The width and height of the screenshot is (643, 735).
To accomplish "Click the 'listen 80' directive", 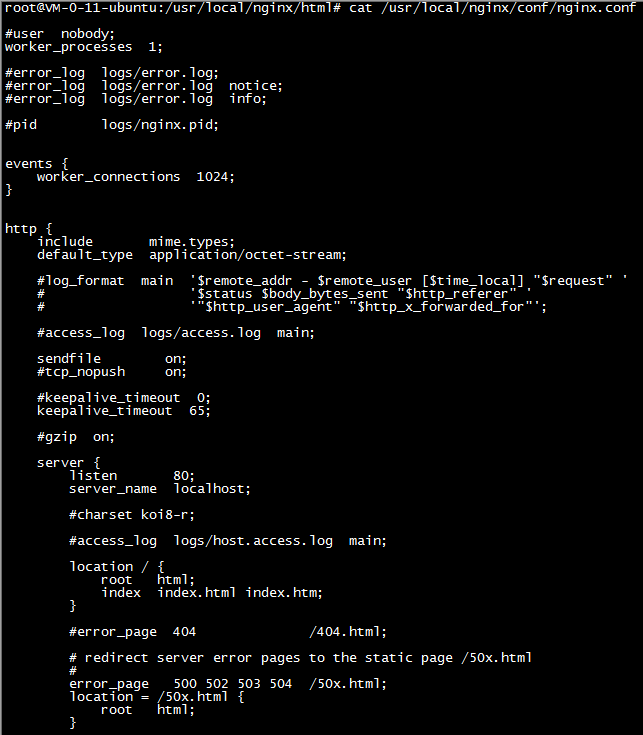I will point(132,476).
